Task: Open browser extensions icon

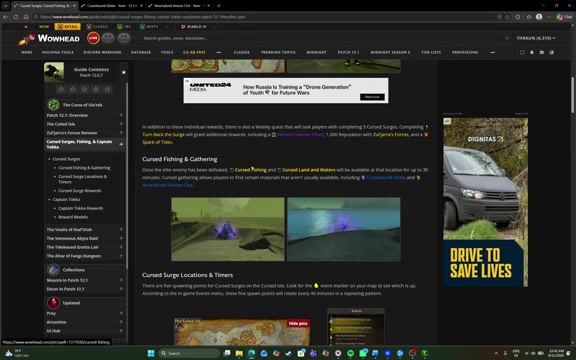Action: coord(518,17)
